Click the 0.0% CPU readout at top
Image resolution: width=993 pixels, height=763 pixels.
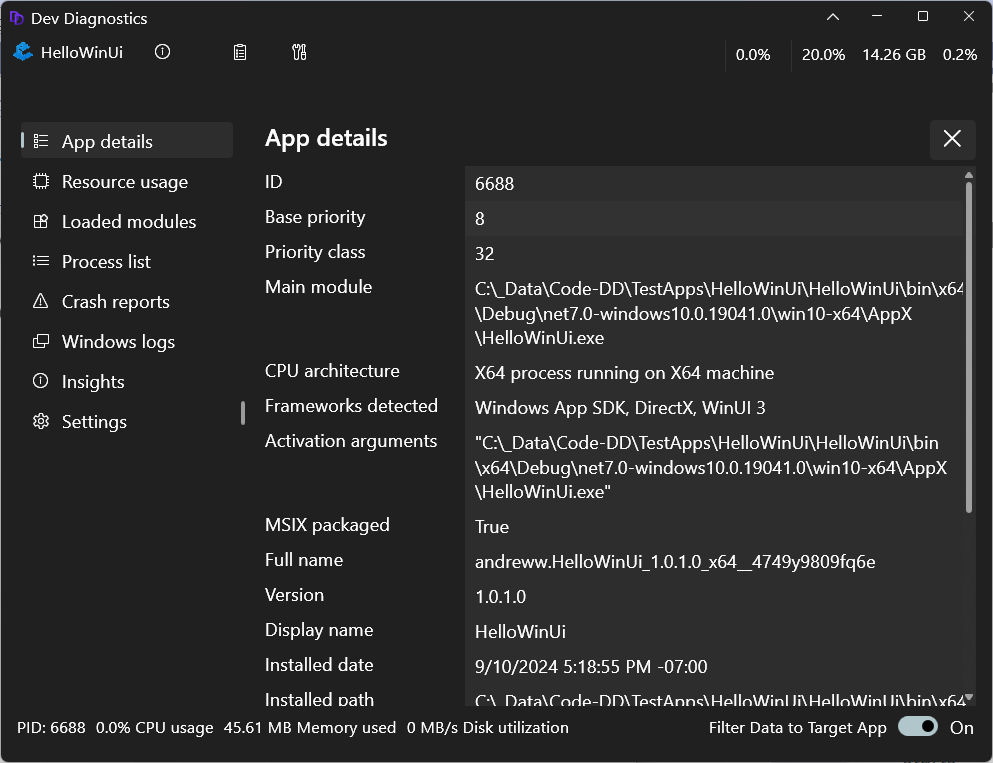pos(753,54)
